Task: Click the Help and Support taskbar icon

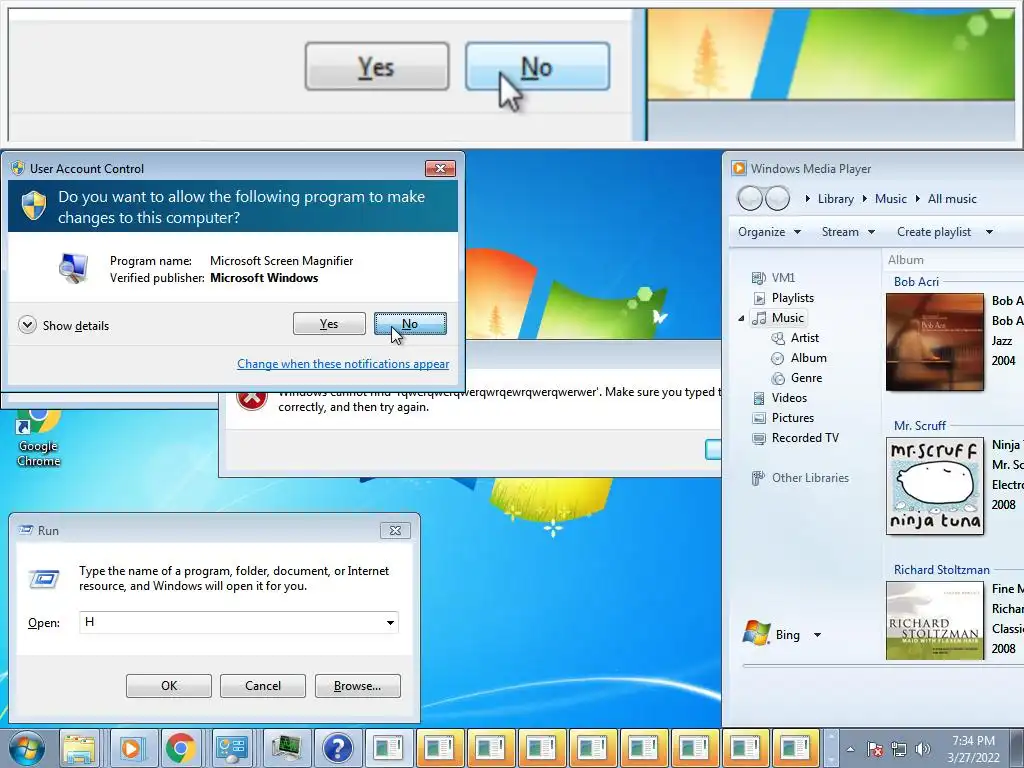Action: pos(337,748)
